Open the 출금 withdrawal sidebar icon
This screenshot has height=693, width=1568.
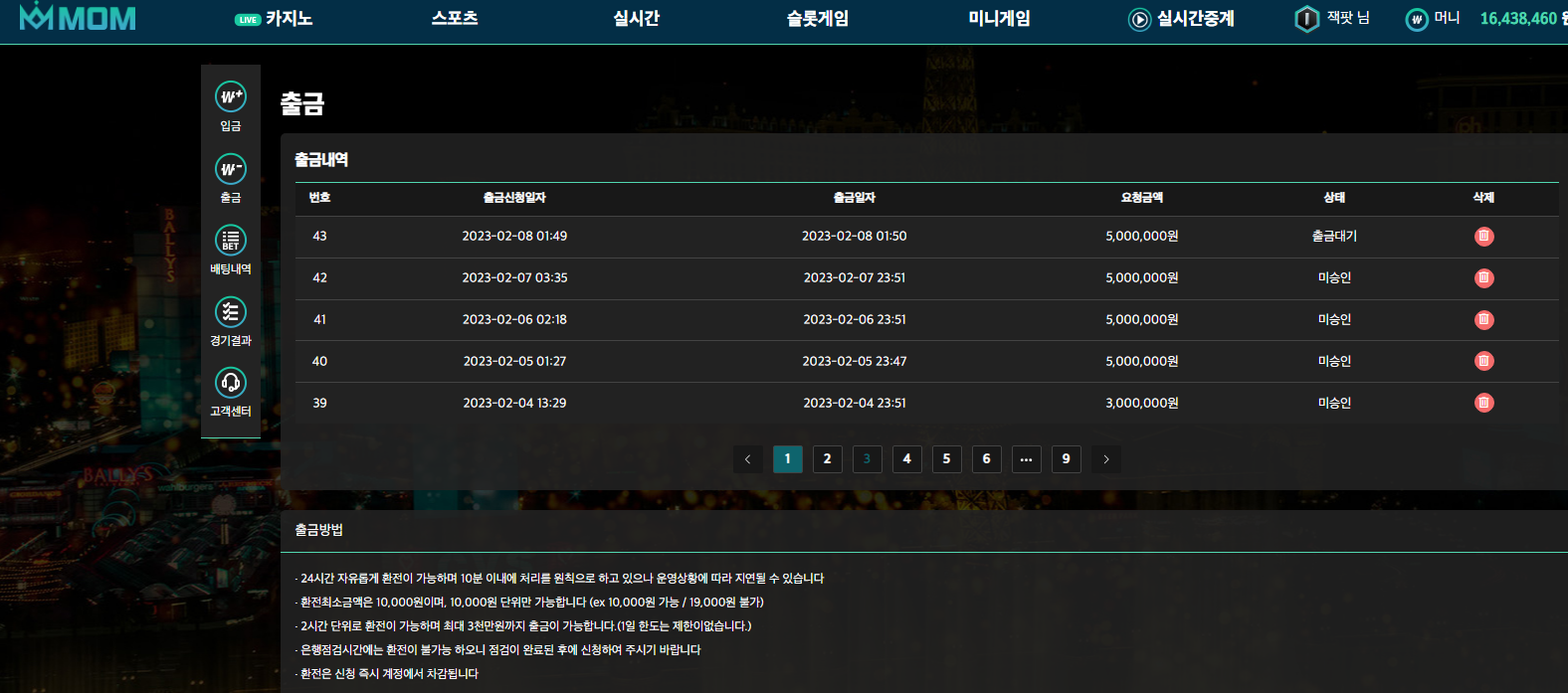[x=231, y=169]
